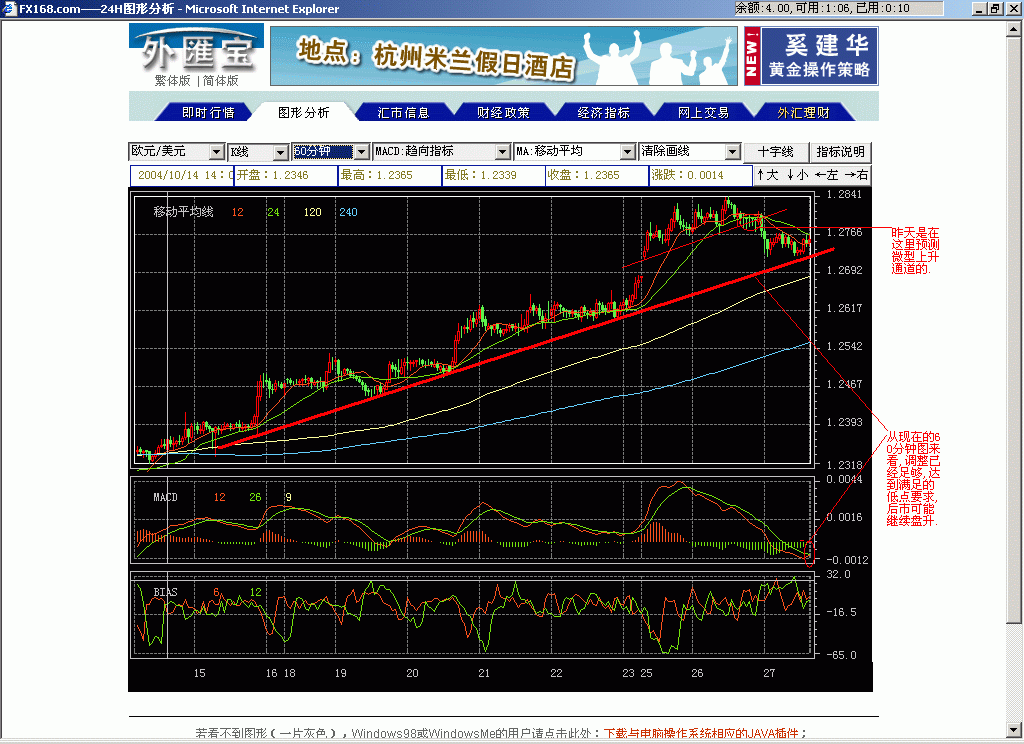Screen dimensions: 1024x744
Task: Switch to the 网上交易 tab
Action: [x=703, y=112]
